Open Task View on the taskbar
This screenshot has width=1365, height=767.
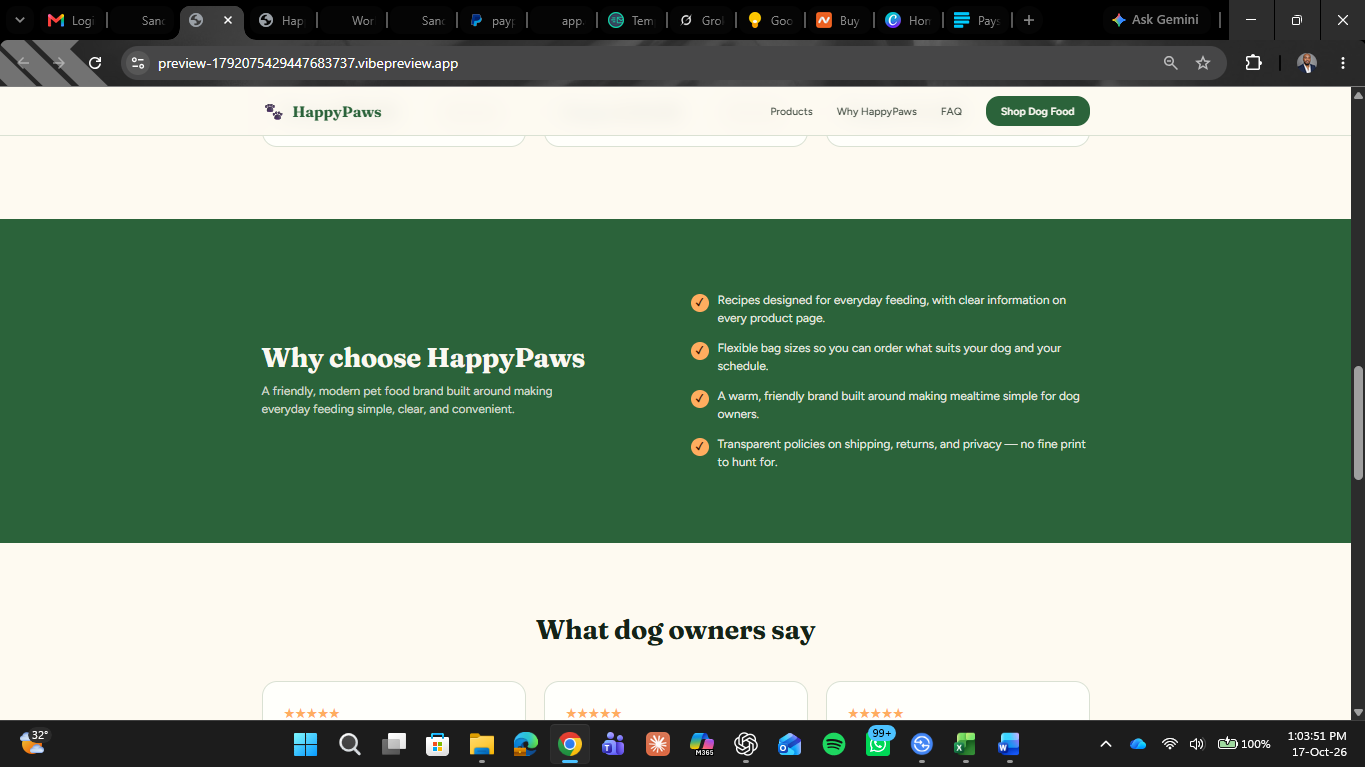click(394, 744)
